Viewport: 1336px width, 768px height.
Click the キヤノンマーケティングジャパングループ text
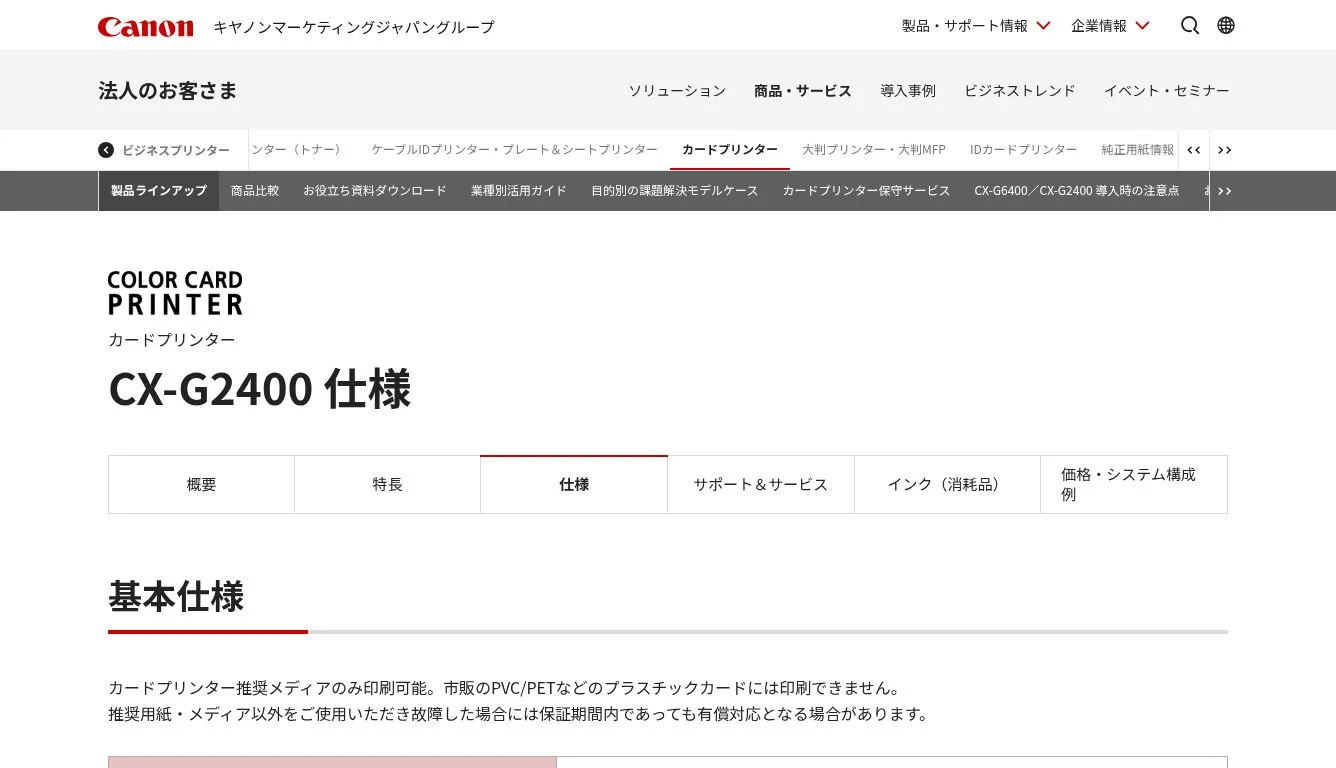point(354,27)
